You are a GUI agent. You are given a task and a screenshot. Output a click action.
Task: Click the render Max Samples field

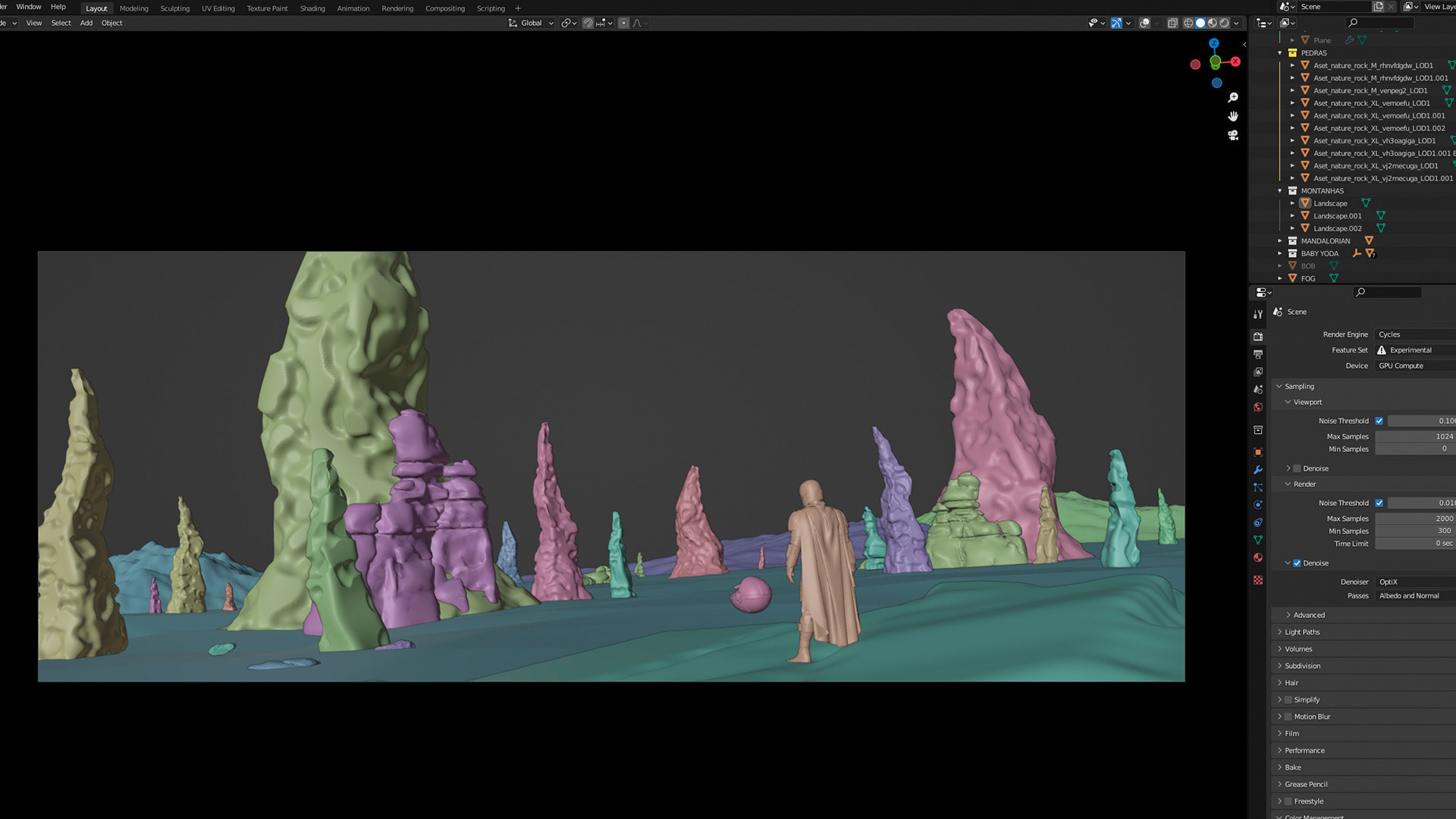pyautogui.click(x=1414, y=519)
